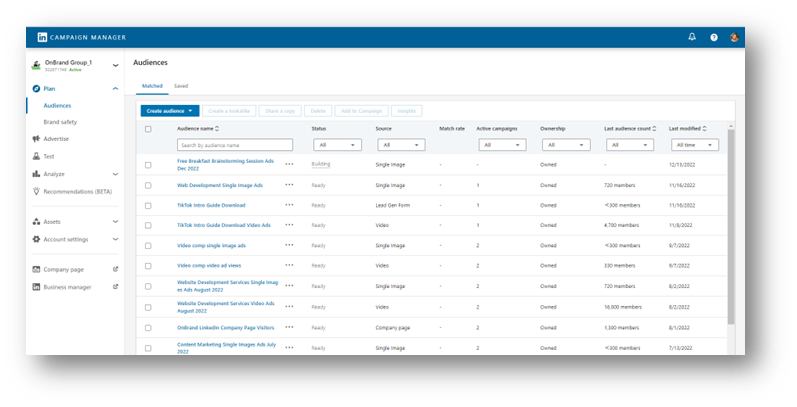Open the Ownership filter dropdown
797x407 pixels.
[566, 145]
